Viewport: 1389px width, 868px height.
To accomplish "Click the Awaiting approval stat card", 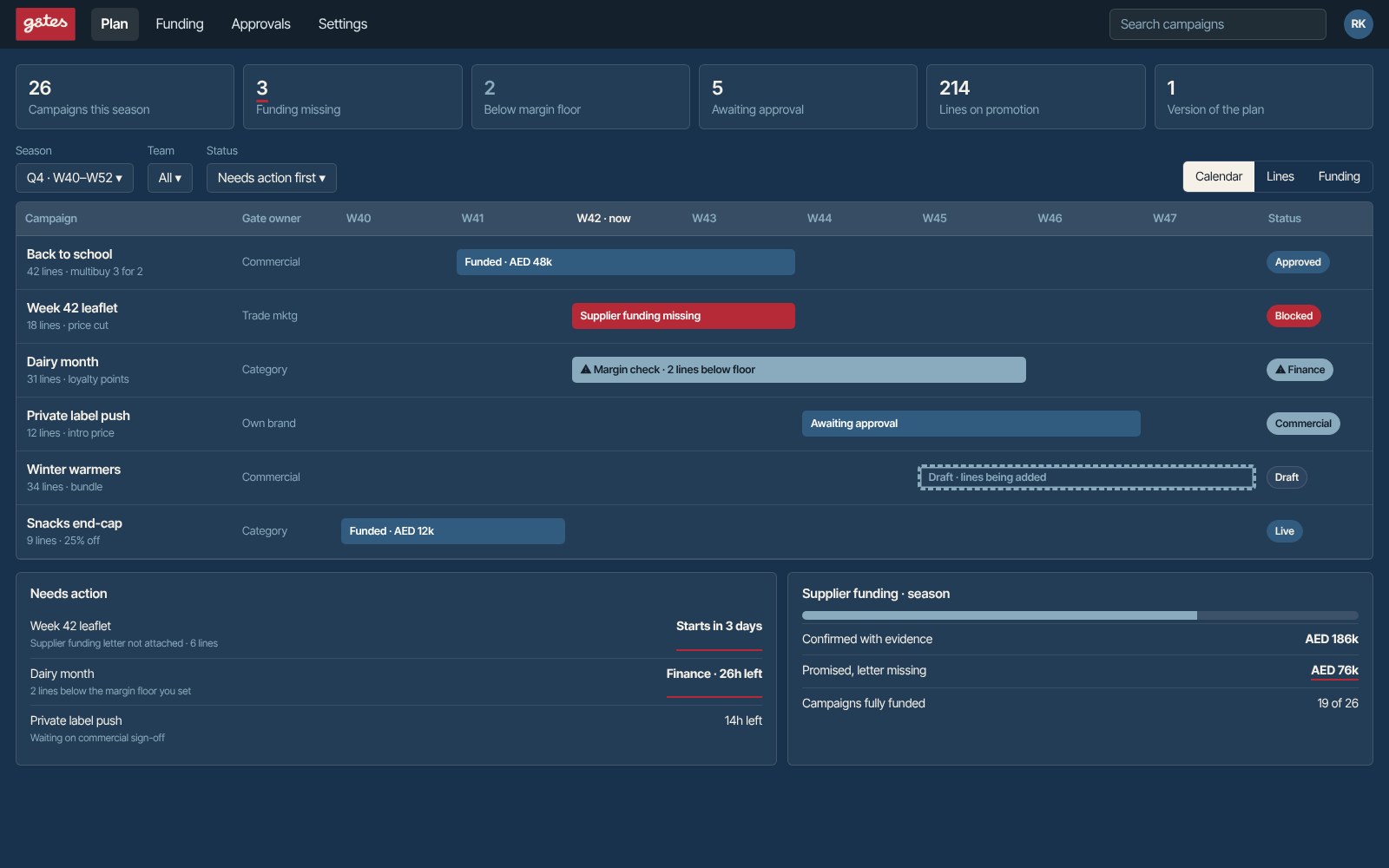I will click(x=808, y=97).
